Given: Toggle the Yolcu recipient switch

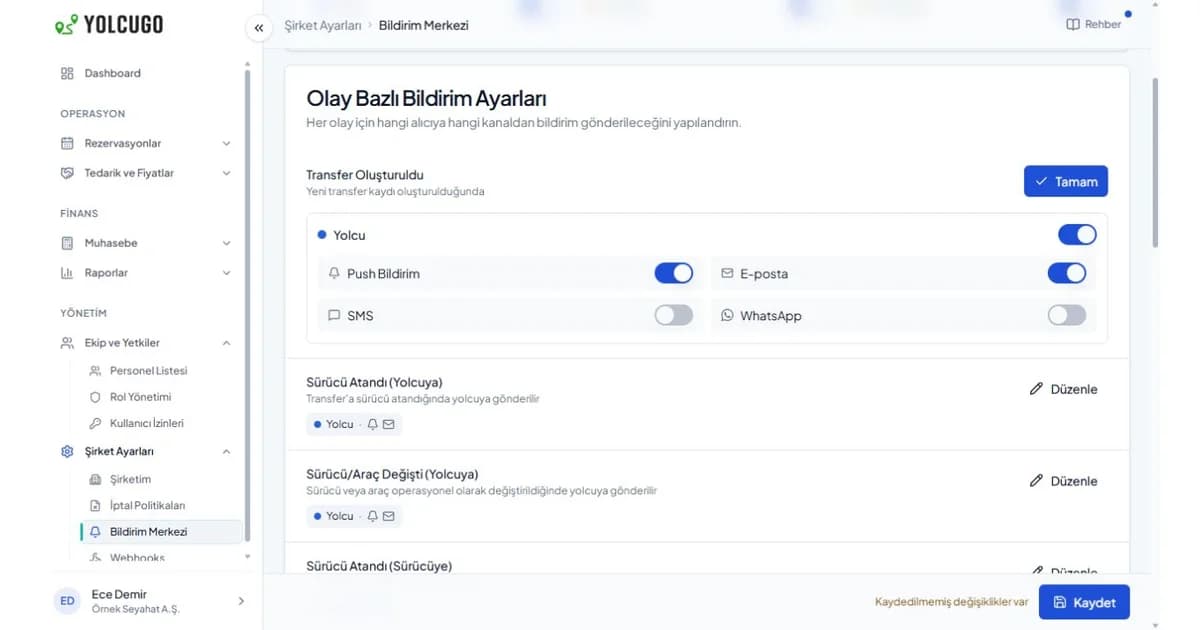Looking at the screenshot, I should [1077, 235].
